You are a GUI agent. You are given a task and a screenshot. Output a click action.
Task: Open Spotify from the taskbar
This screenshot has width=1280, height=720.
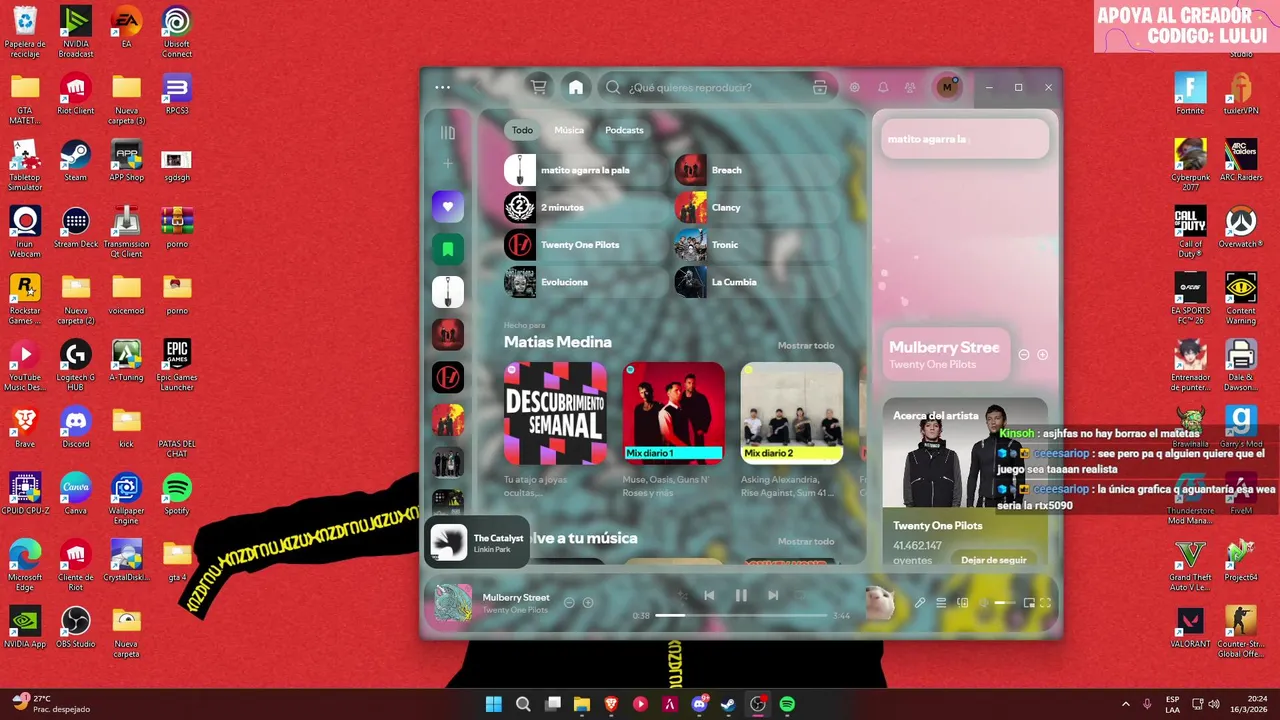click(787, 704)
